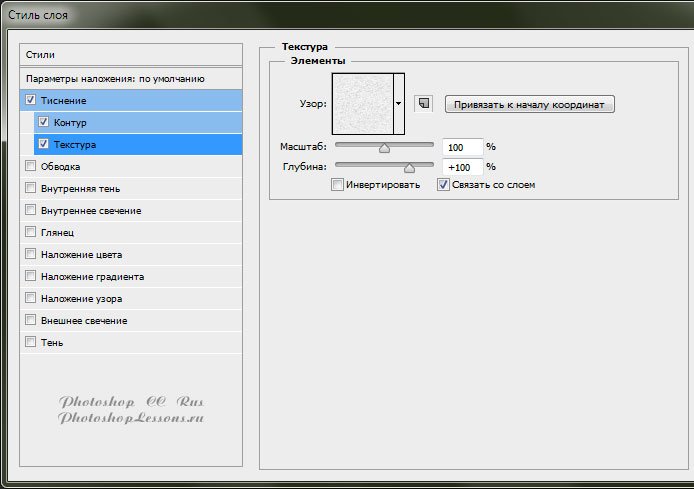
Task: Uncheck the Контур sub-effect checkbox
Action: point(43,122)
